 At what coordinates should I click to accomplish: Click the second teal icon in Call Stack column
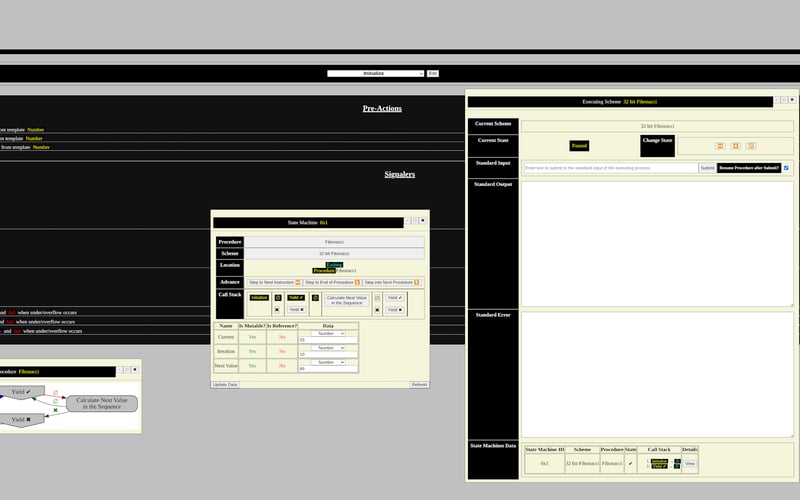[x=677, y=466]
